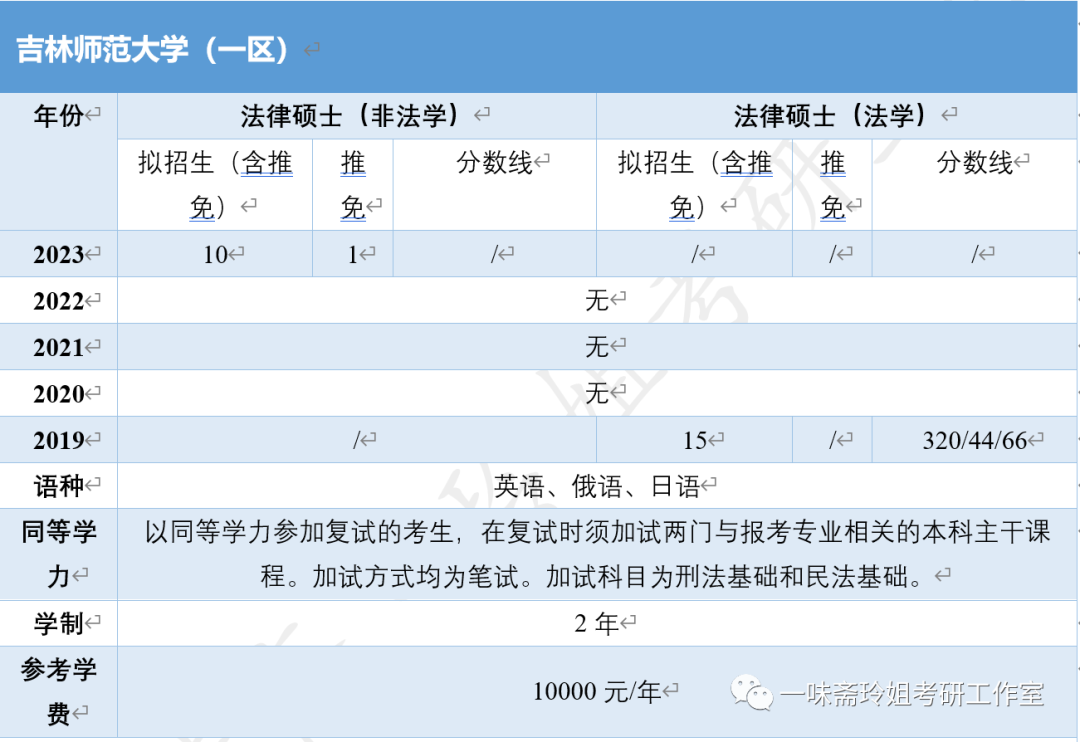
Task: Click the slash in 2019 非法学 merged cell
Action: (356, 440)
